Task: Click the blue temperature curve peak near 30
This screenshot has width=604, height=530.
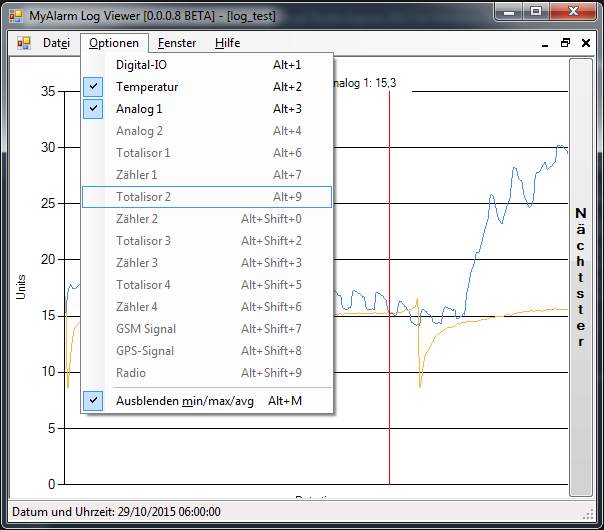Action: (560, 146)
